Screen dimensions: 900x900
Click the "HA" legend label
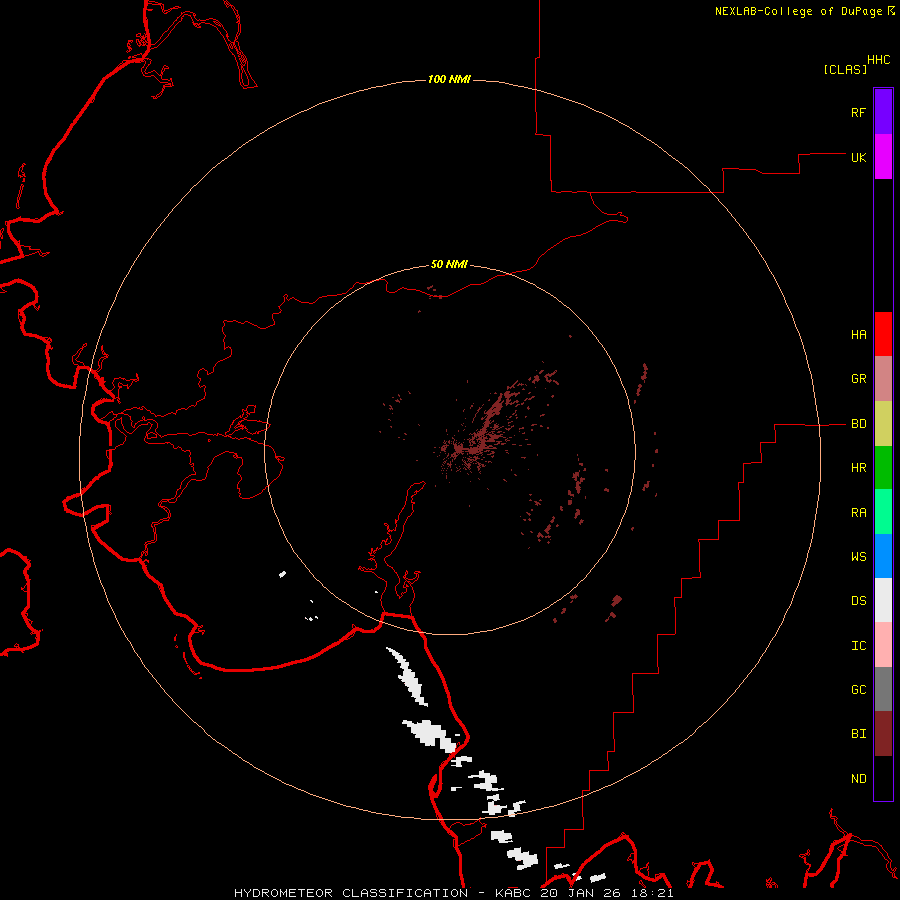pos(858,335)
